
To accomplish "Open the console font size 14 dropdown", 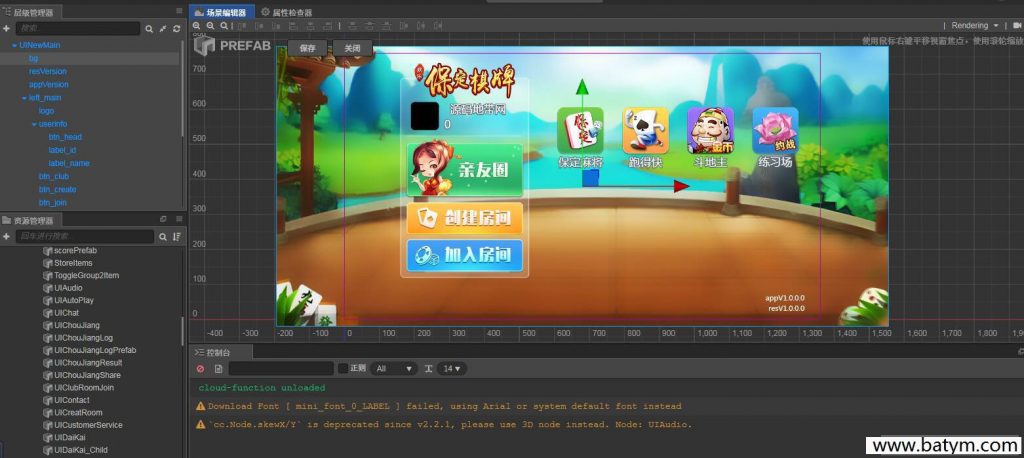I will [452, 369].
